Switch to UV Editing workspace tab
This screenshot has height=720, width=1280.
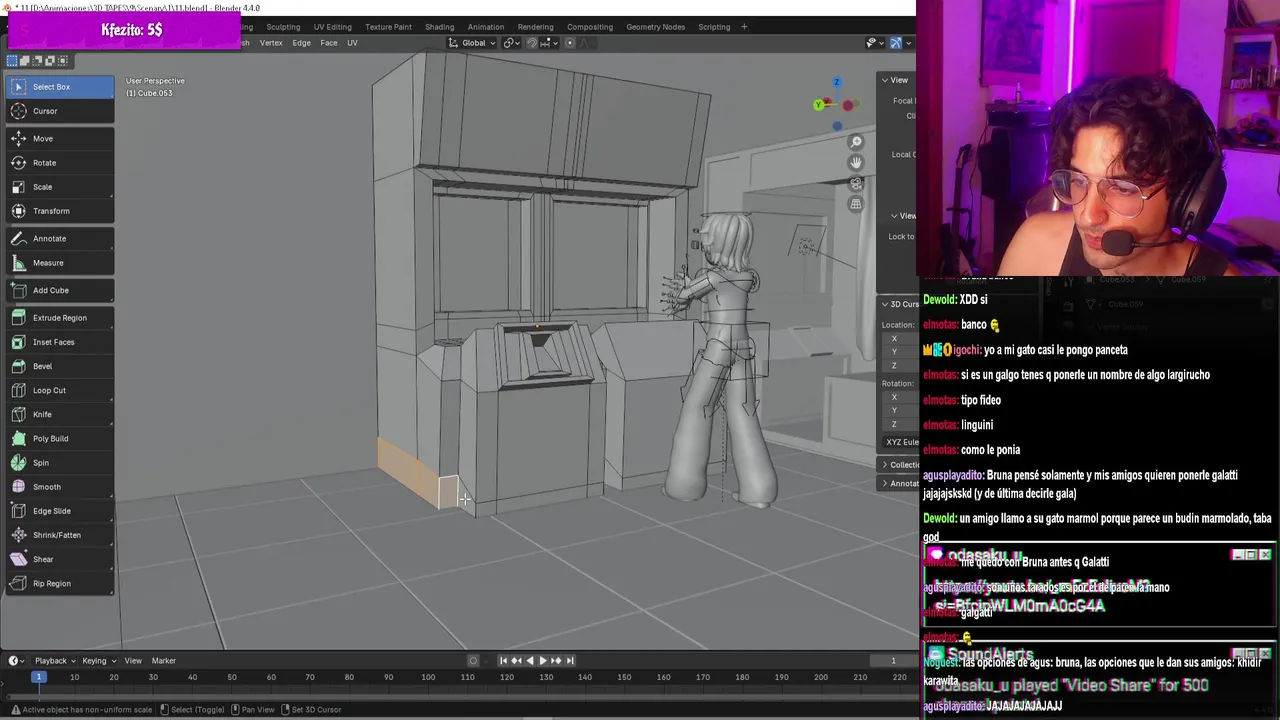[332, 27]
